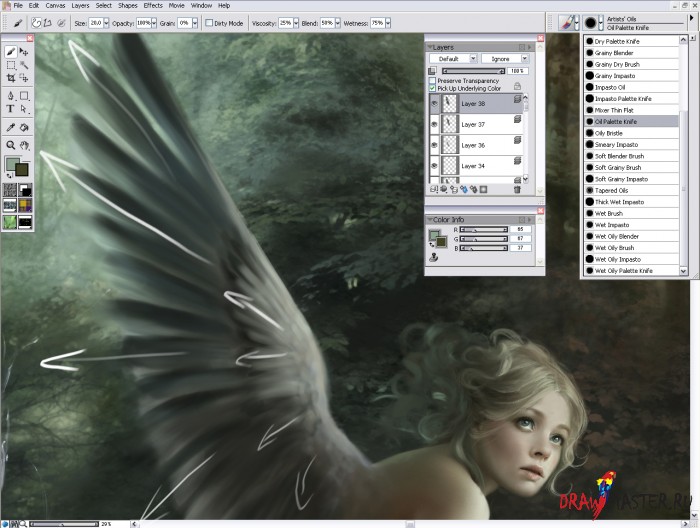Screen dimensions: 700x528
Task: Uncheck Pick Up Underlying Color
Action: [432, 88]
